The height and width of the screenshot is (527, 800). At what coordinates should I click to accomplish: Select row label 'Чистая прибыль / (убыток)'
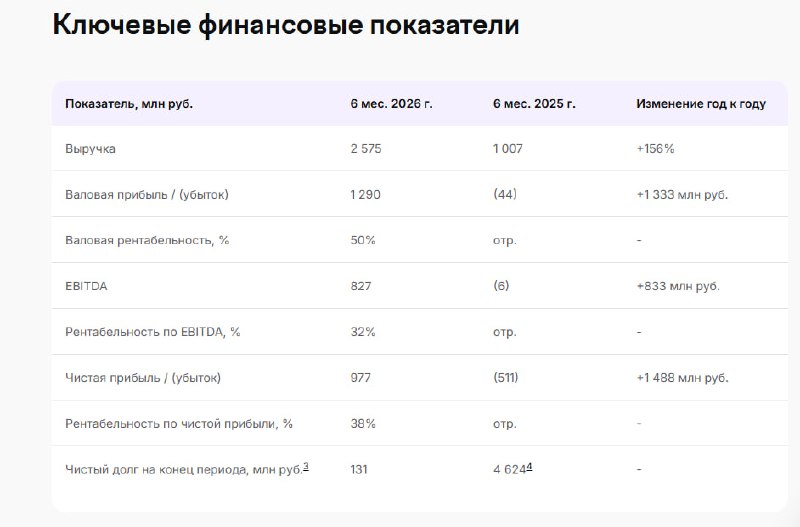pos(143,378)
